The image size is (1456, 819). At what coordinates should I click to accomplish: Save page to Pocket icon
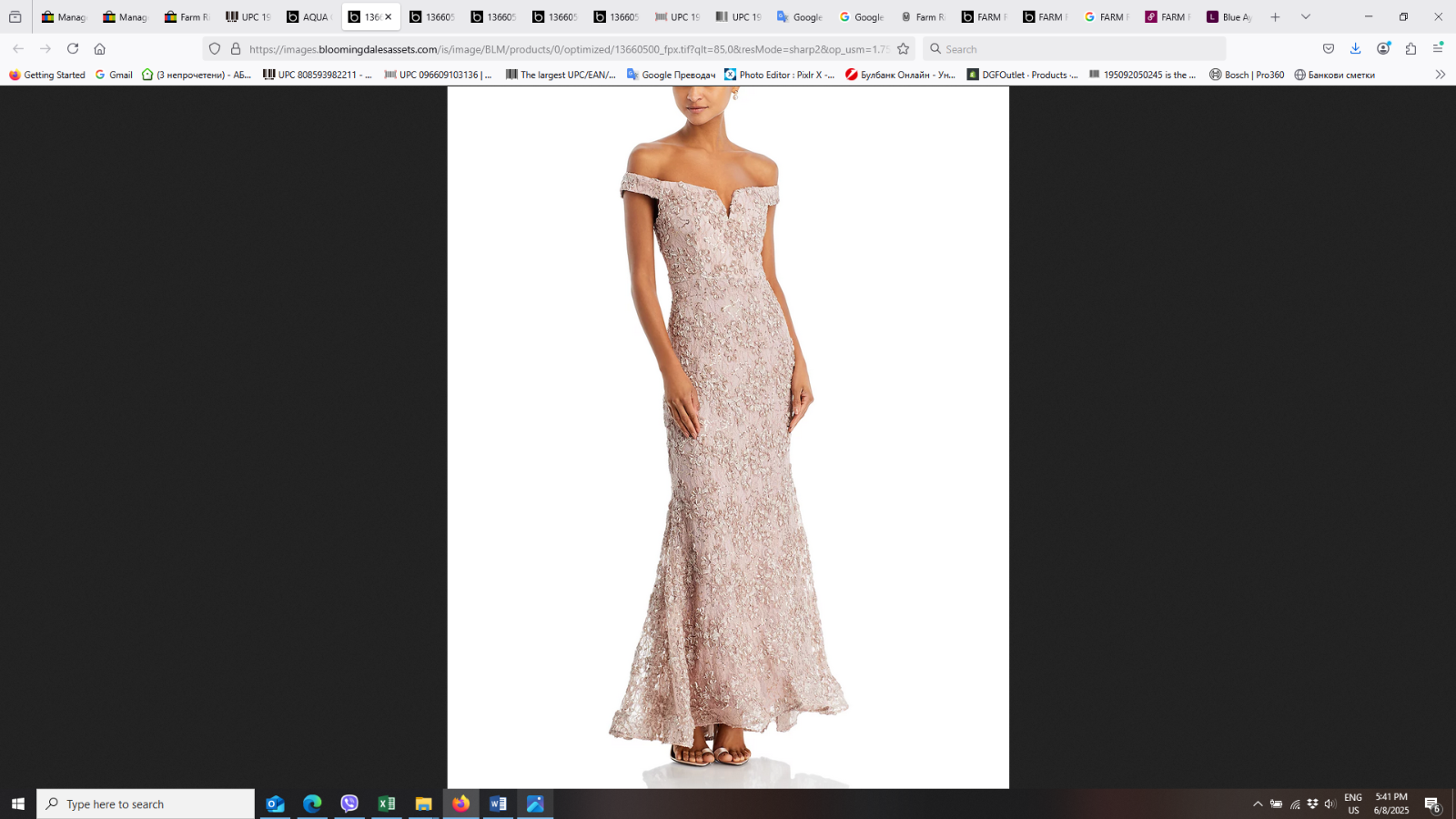point(1329,49)
